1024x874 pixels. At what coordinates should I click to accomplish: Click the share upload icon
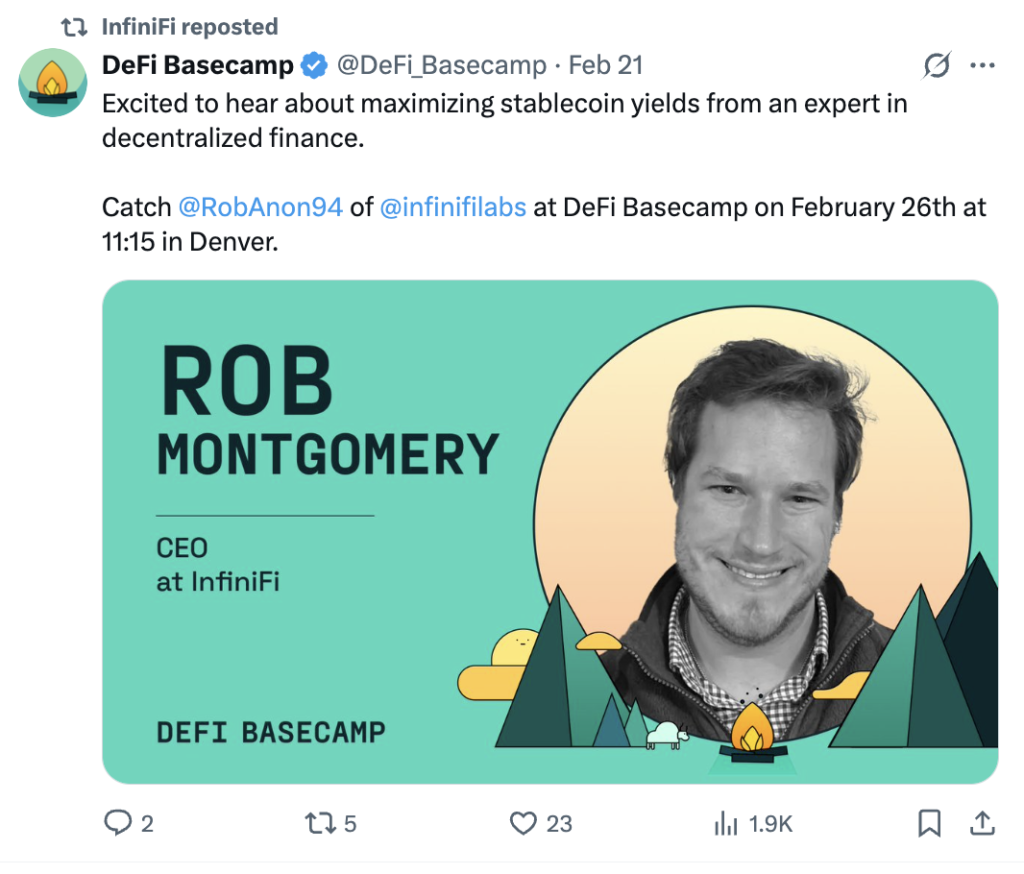[982, 823]
